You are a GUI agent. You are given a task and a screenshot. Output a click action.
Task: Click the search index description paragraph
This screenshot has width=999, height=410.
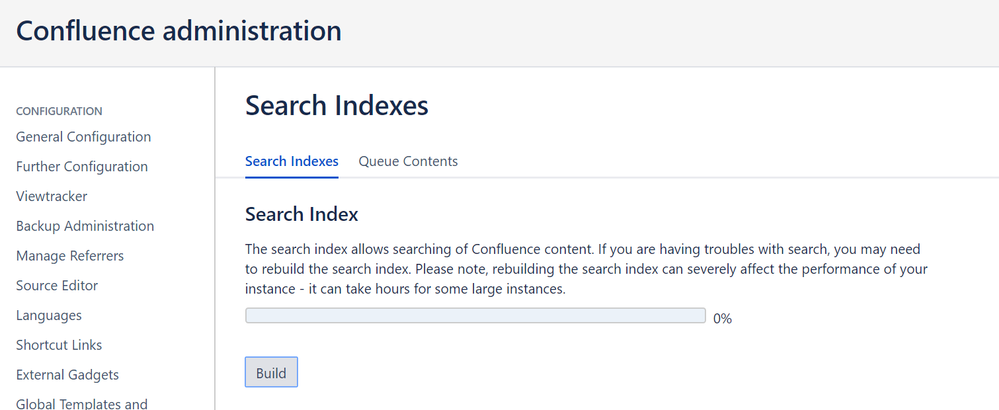click(x=586, y=269)
